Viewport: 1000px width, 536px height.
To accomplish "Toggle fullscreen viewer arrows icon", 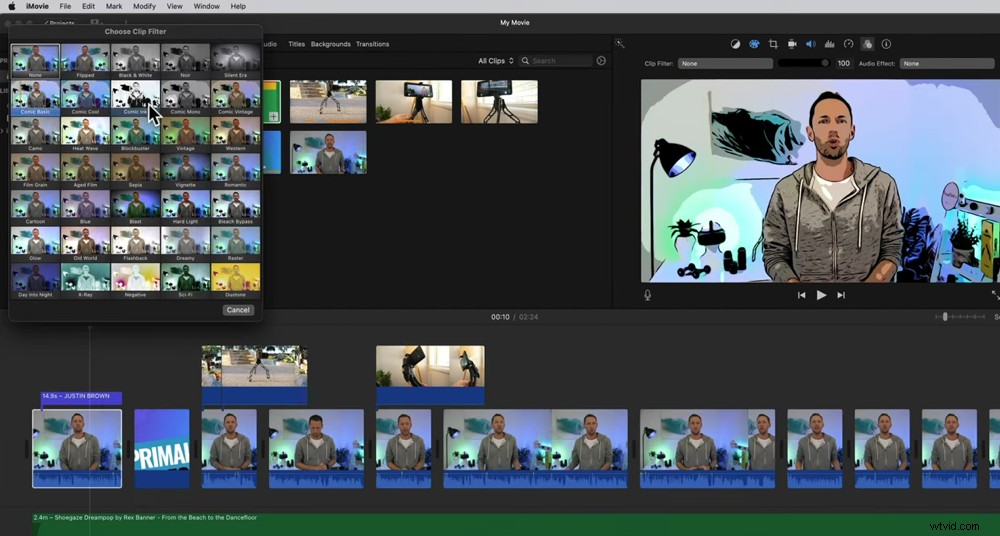I will click(x=995, y=295).
